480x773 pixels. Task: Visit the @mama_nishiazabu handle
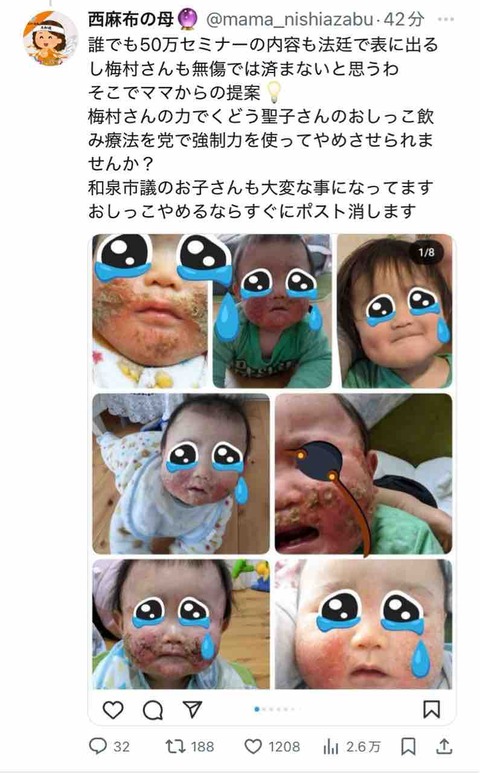pos(289,19)
